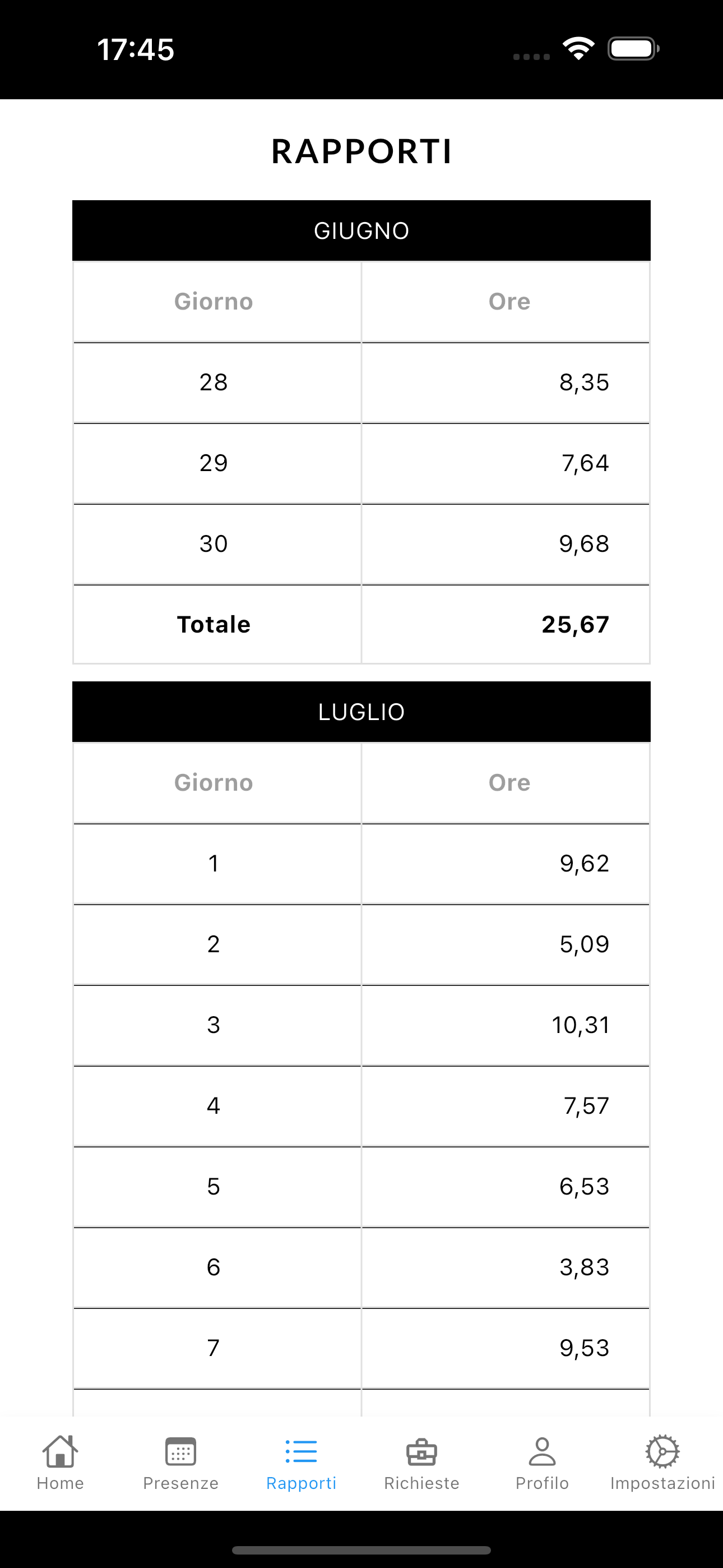This screenshot has width=723, height=1568.
Task: Open the Presenze calendar icon
Action: 180,1452
